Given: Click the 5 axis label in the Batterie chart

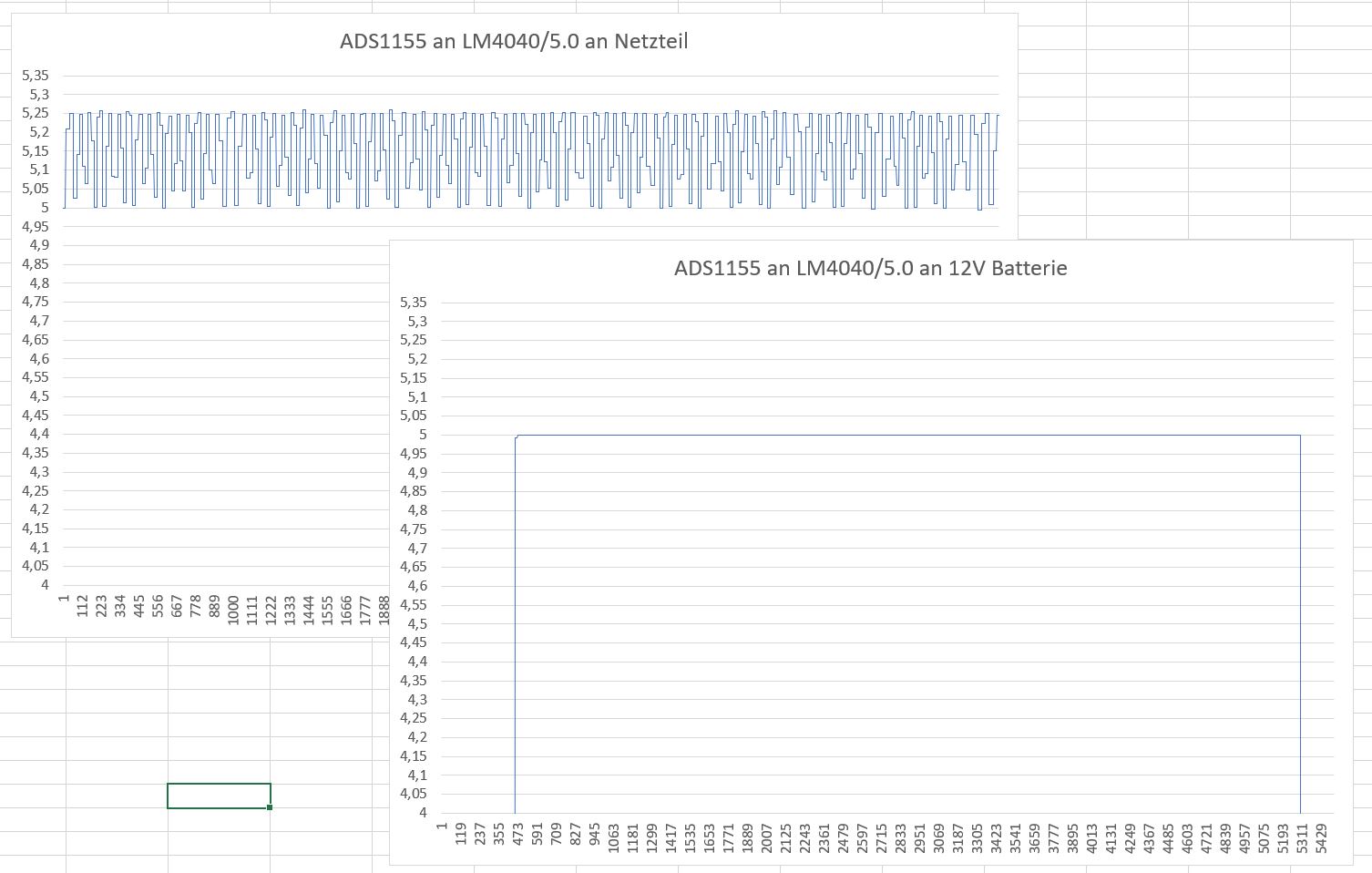Looking at the screenshot, I should point(423,435).
